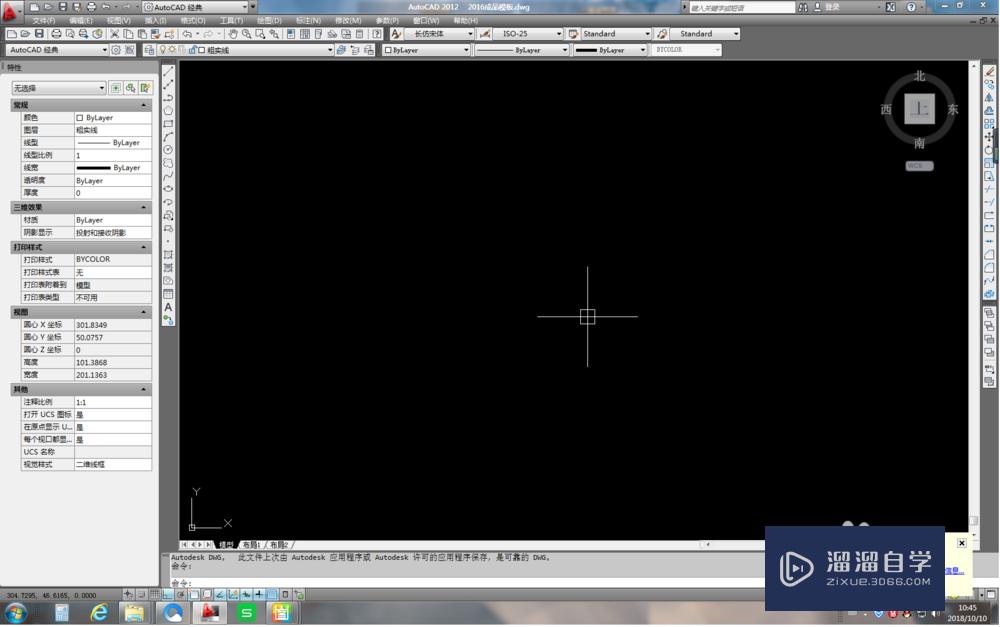Click the Quick Select icon in Properties palette
The height and width of the screenshot is (627, 1000).
point(146,89)
